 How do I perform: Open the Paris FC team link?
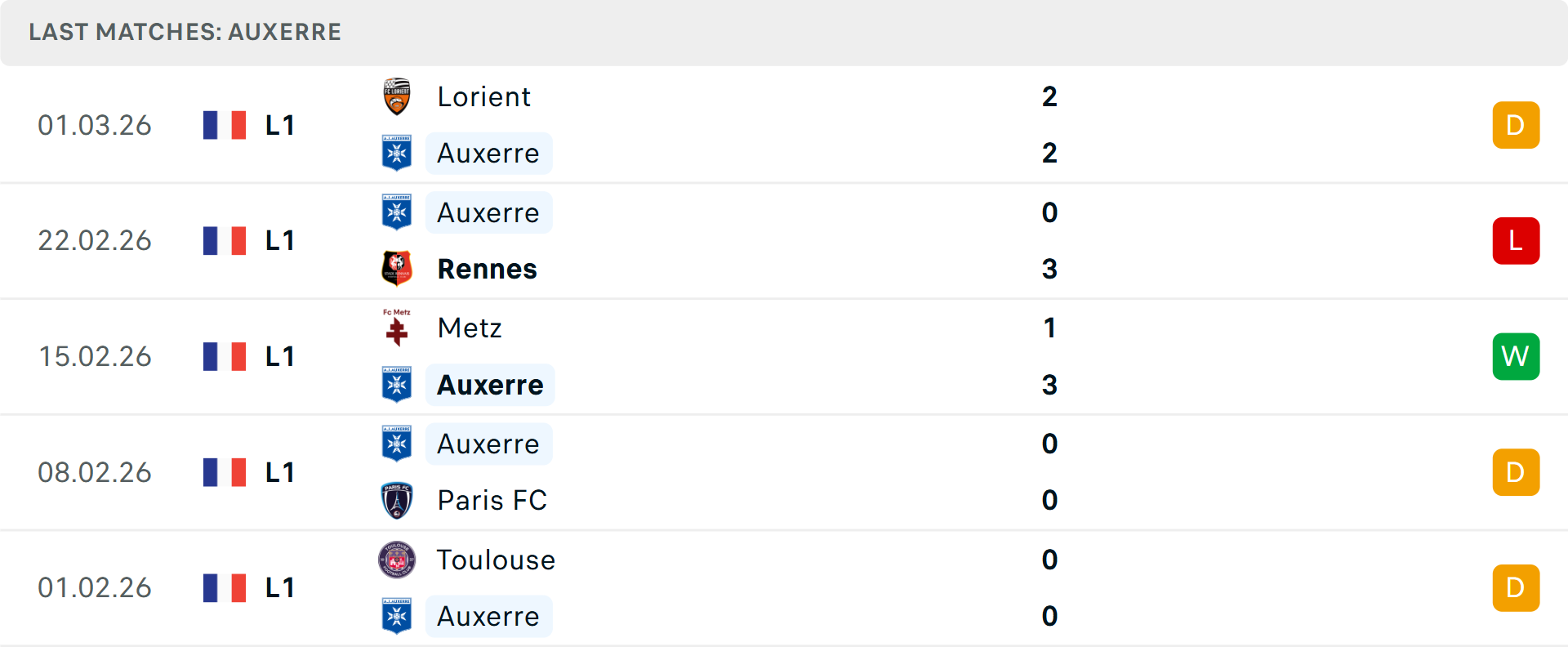pos(492,500)
